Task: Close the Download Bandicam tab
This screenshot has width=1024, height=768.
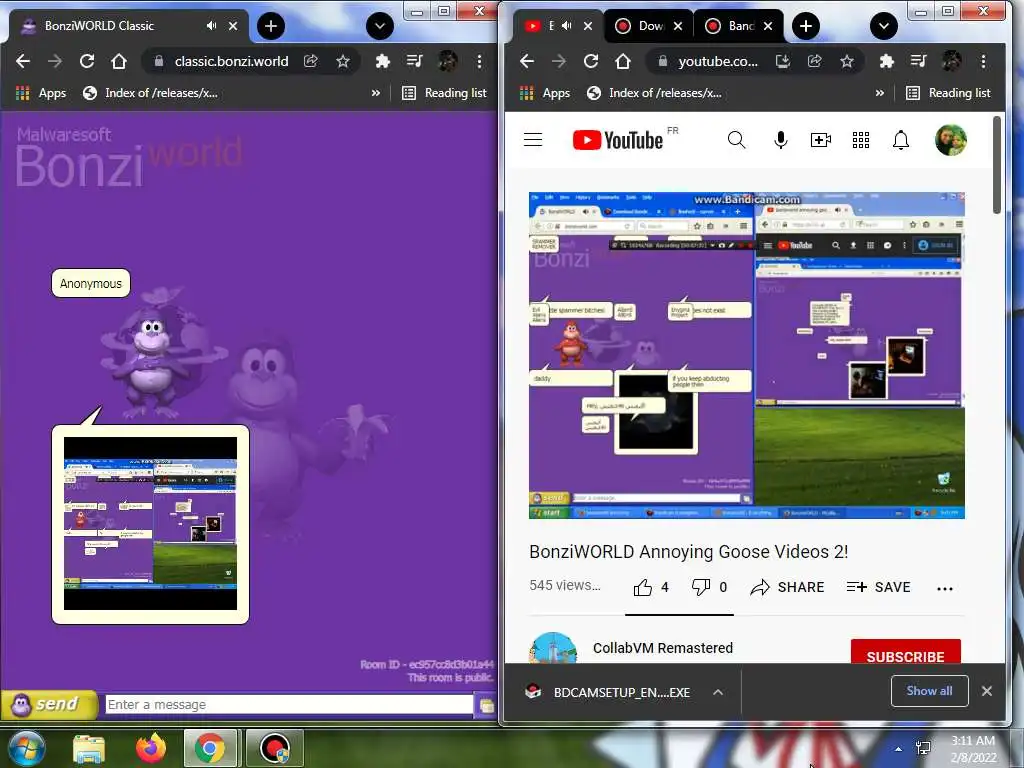Action: [x=678, y=26]
